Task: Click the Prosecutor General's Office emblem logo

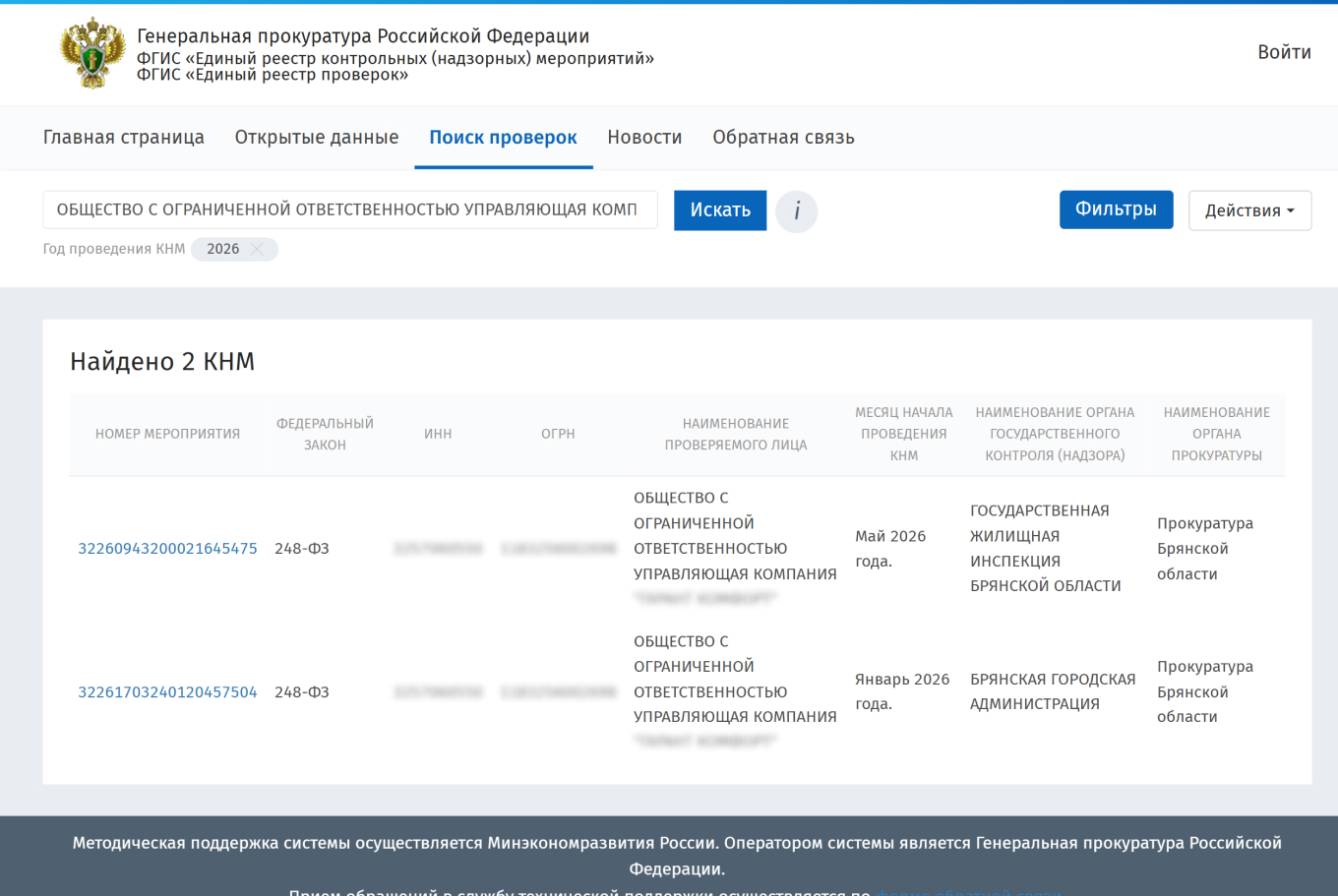Action: click(x=93, y=53)
